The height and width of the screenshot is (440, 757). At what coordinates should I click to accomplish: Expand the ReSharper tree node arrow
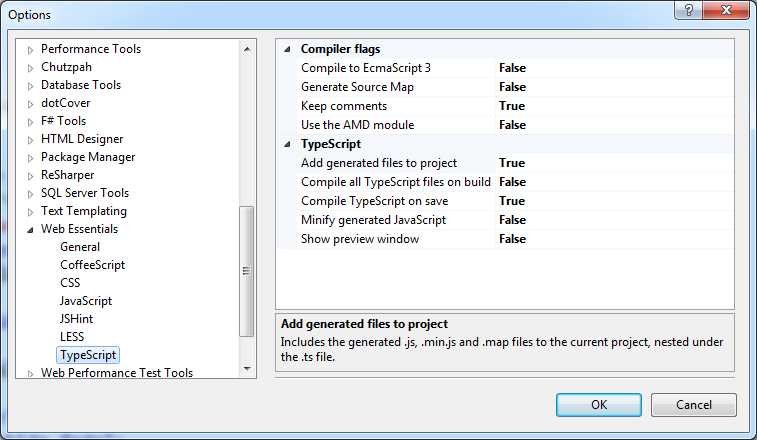pos(30,176)
